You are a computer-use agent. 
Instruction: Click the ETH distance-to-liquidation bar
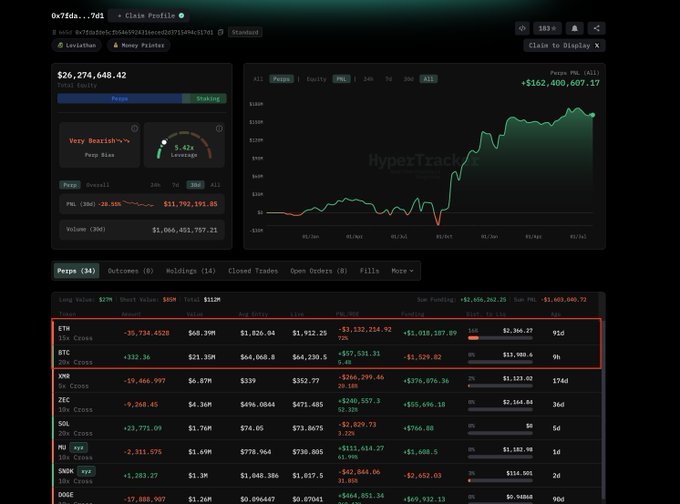(x=500, y=337)
